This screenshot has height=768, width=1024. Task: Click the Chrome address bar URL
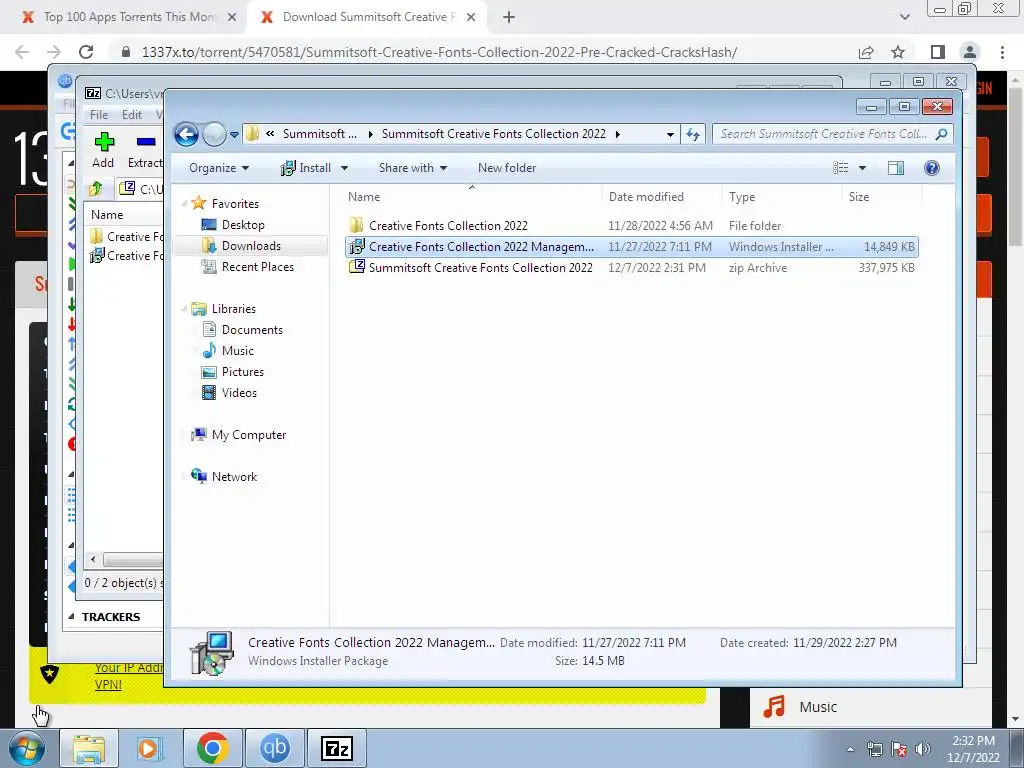439,52
